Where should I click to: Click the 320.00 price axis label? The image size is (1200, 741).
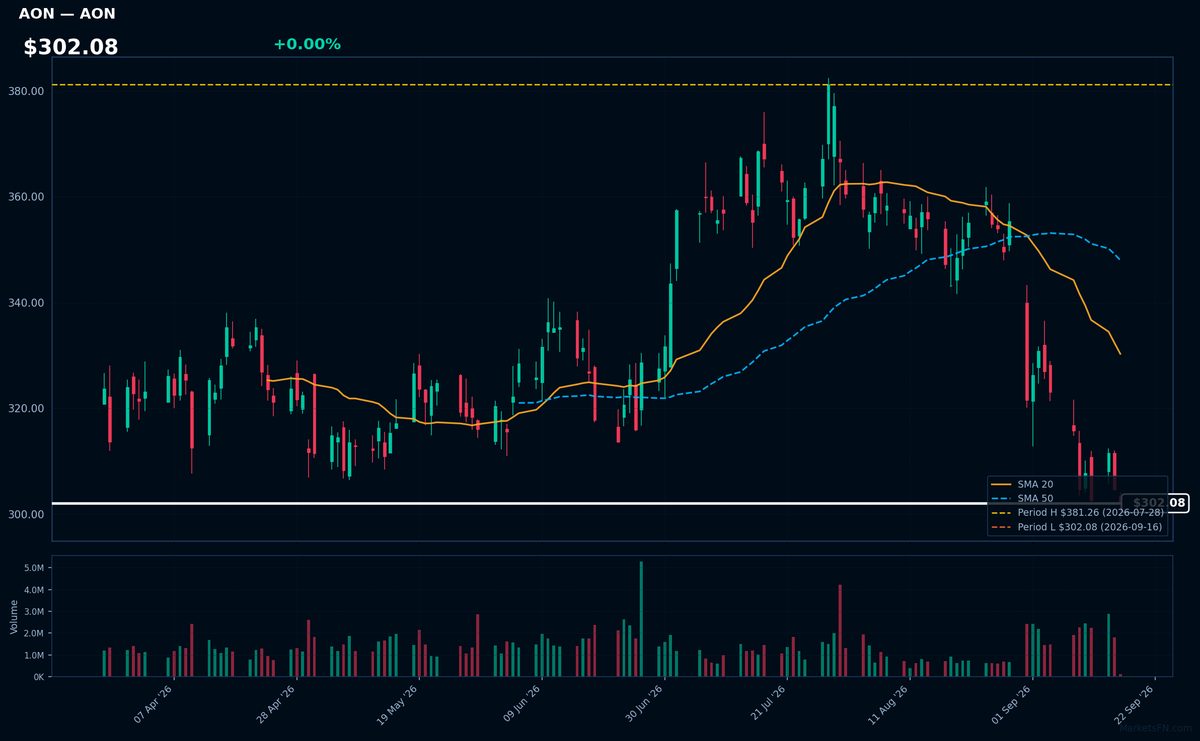(x=26, y=409)
